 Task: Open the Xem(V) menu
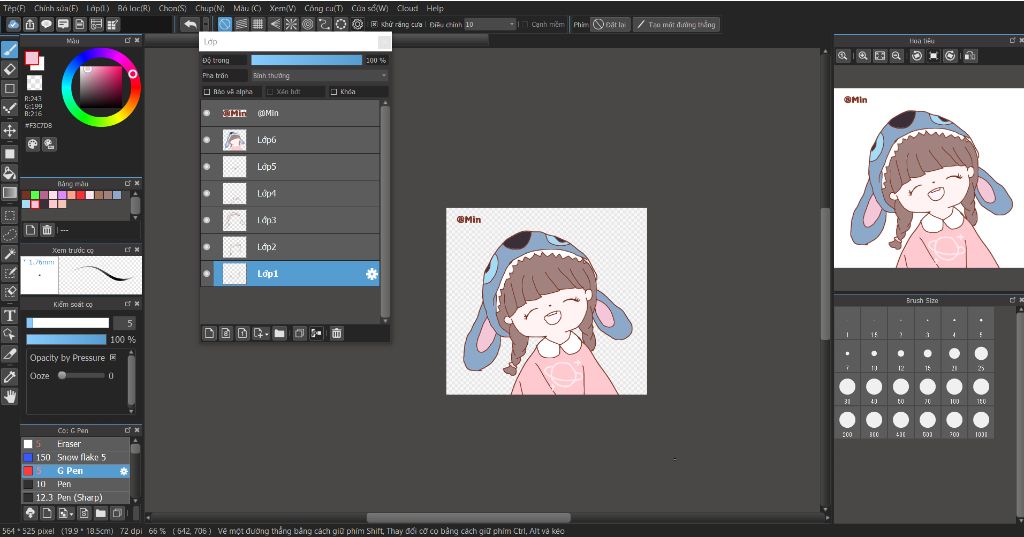pyautogui.click(x=283, y=8)
